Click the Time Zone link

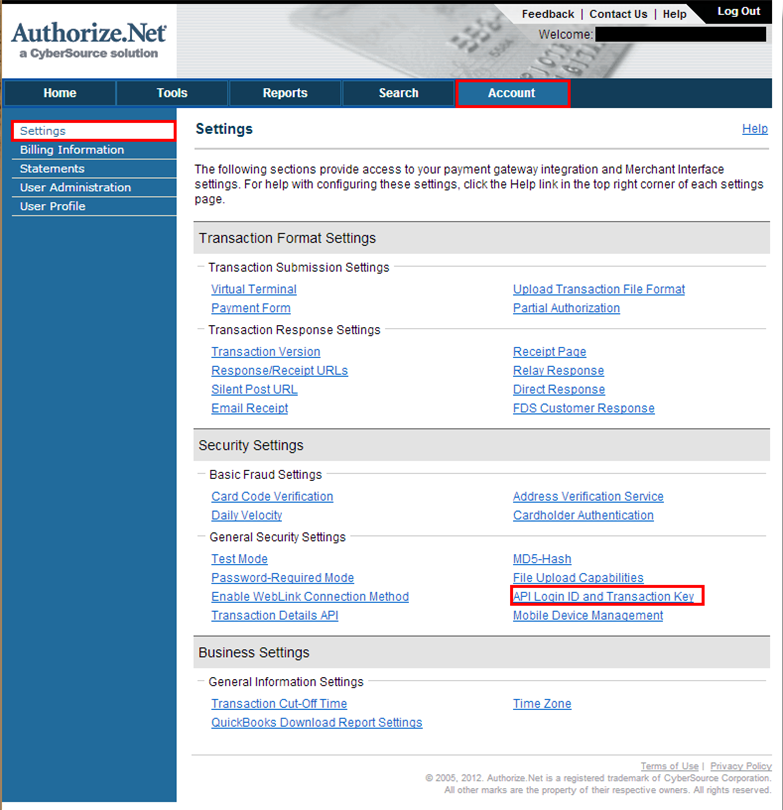pos(542,704)
